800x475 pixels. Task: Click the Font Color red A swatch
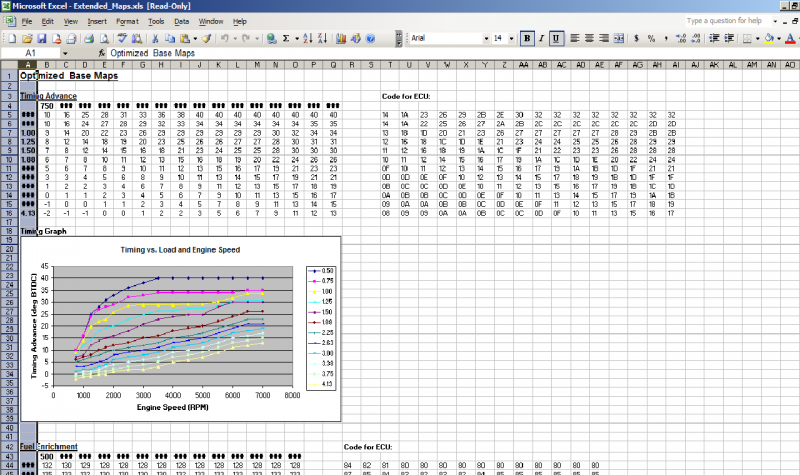pos(790,38)
